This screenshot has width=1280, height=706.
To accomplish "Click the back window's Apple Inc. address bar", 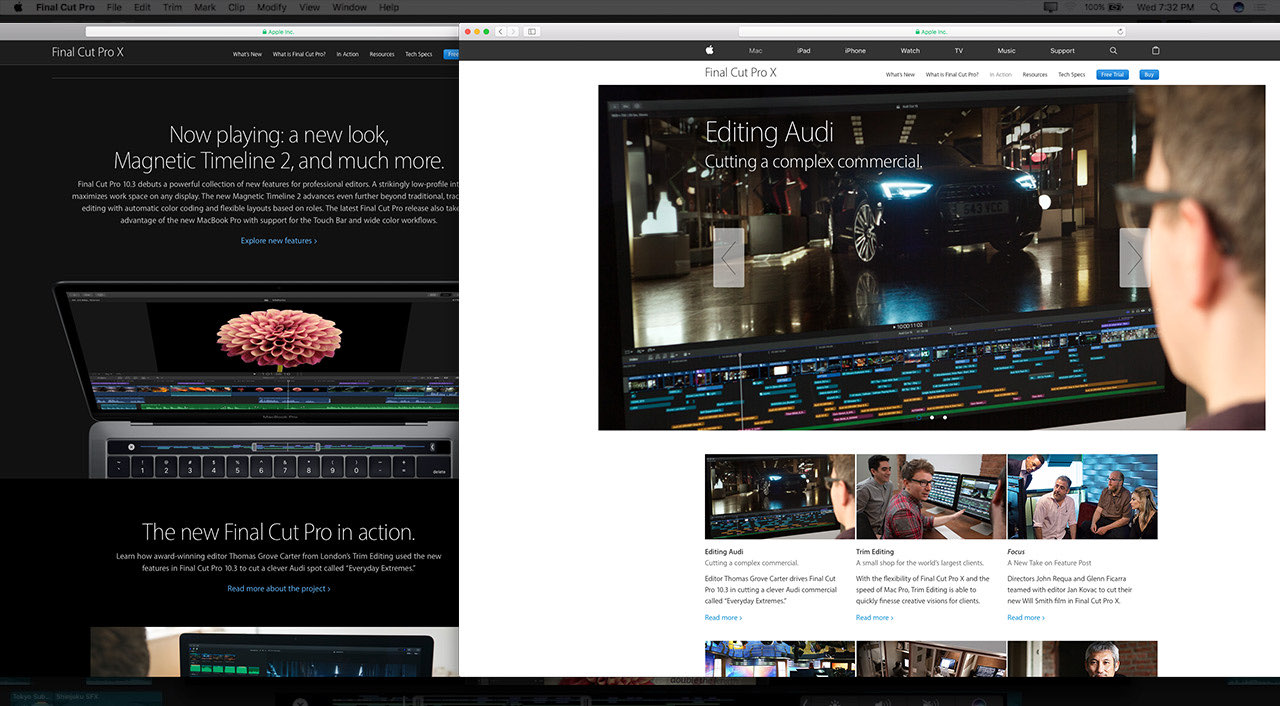I will [272, 32].
